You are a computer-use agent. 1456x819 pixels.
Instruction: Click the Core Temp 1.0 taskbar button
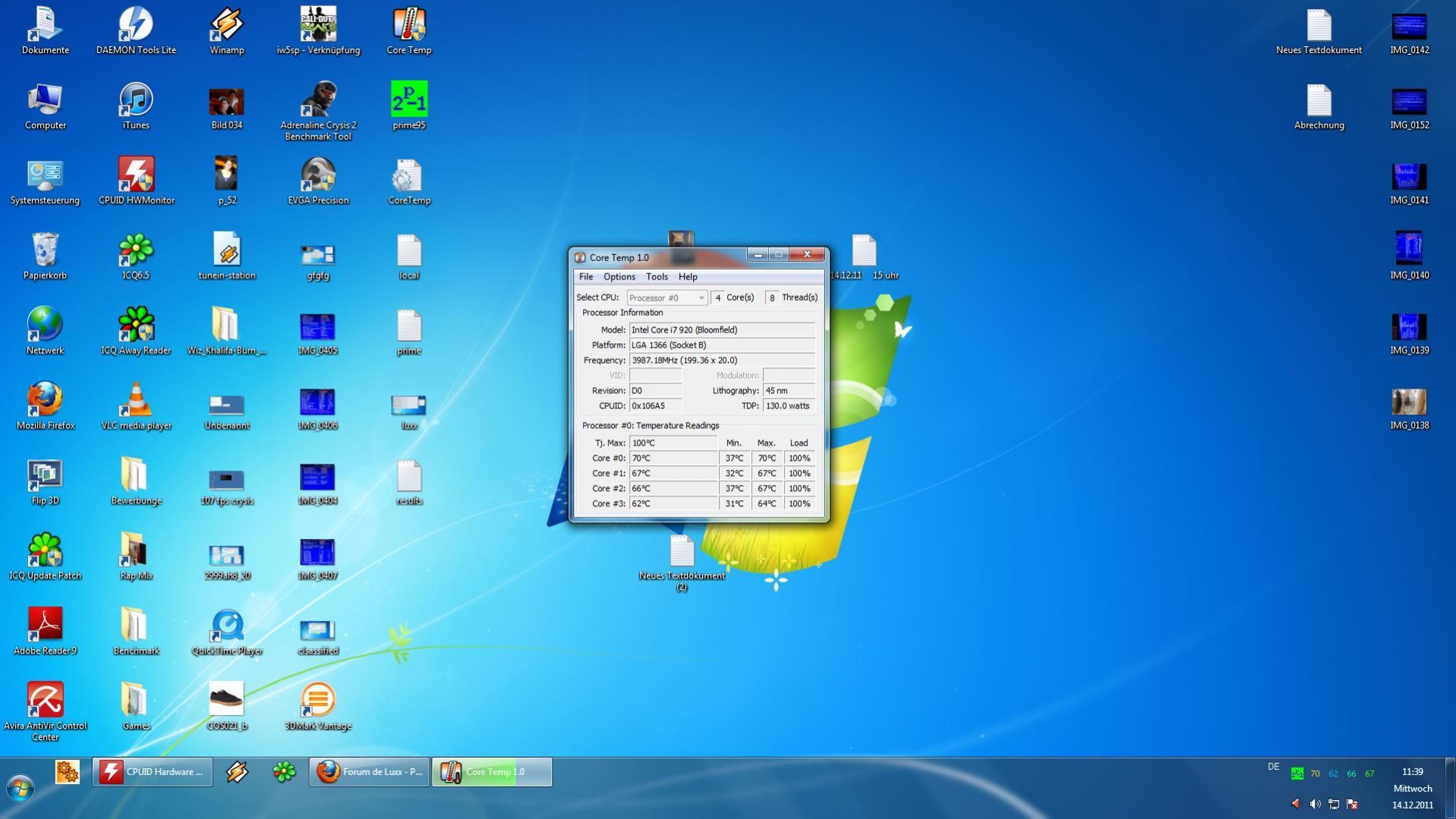(492, 772)
